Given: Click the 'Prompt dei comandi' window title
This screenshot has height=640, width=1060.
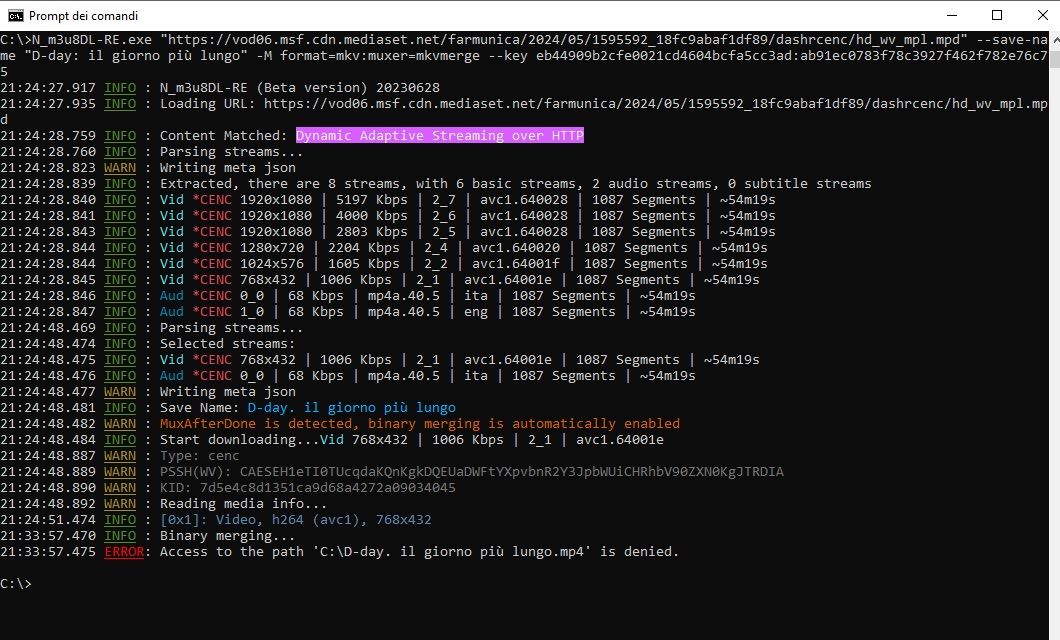Looking at the screenshot, I should tap(83, 16).
